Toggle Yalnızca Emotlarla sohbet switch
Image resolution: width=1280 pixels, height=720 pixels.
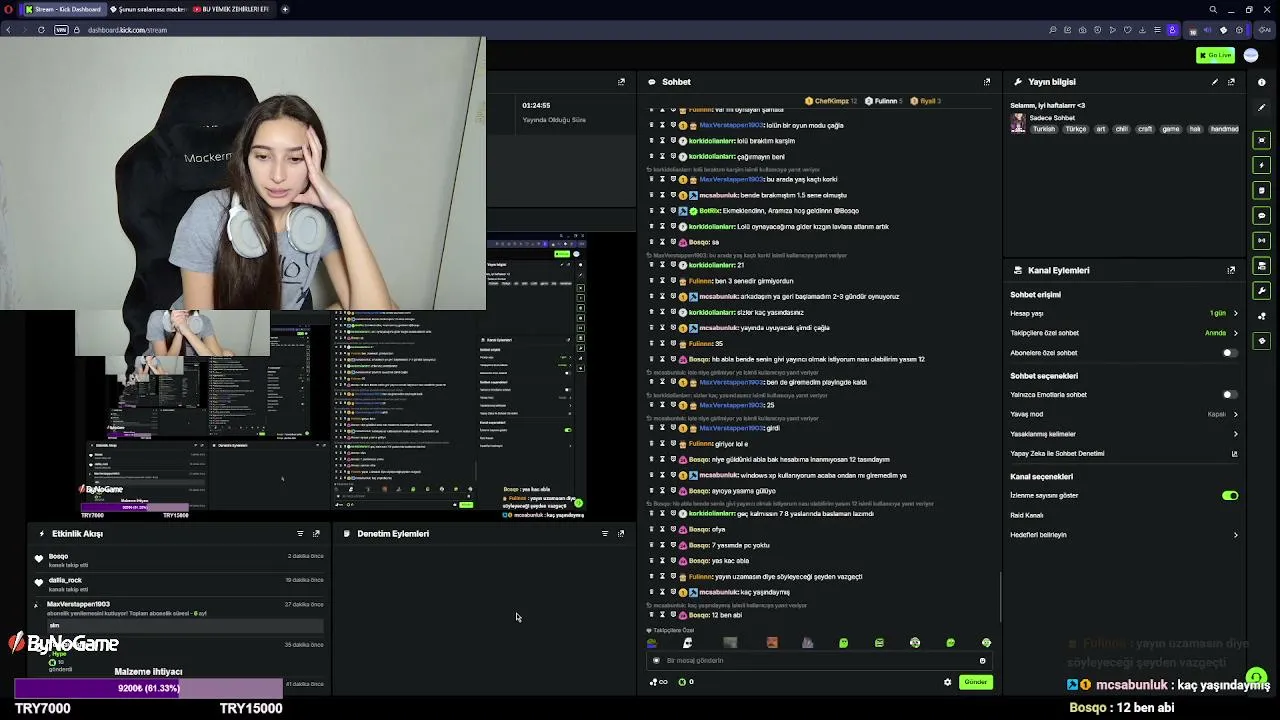1229,395
